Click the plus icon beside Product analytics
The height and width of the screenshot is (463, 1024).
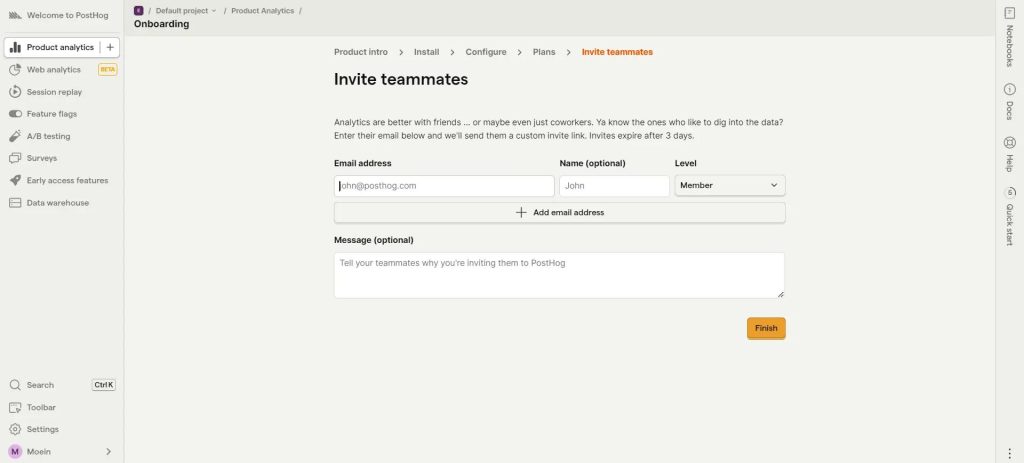pyautogui.click(x=110, y=47)
